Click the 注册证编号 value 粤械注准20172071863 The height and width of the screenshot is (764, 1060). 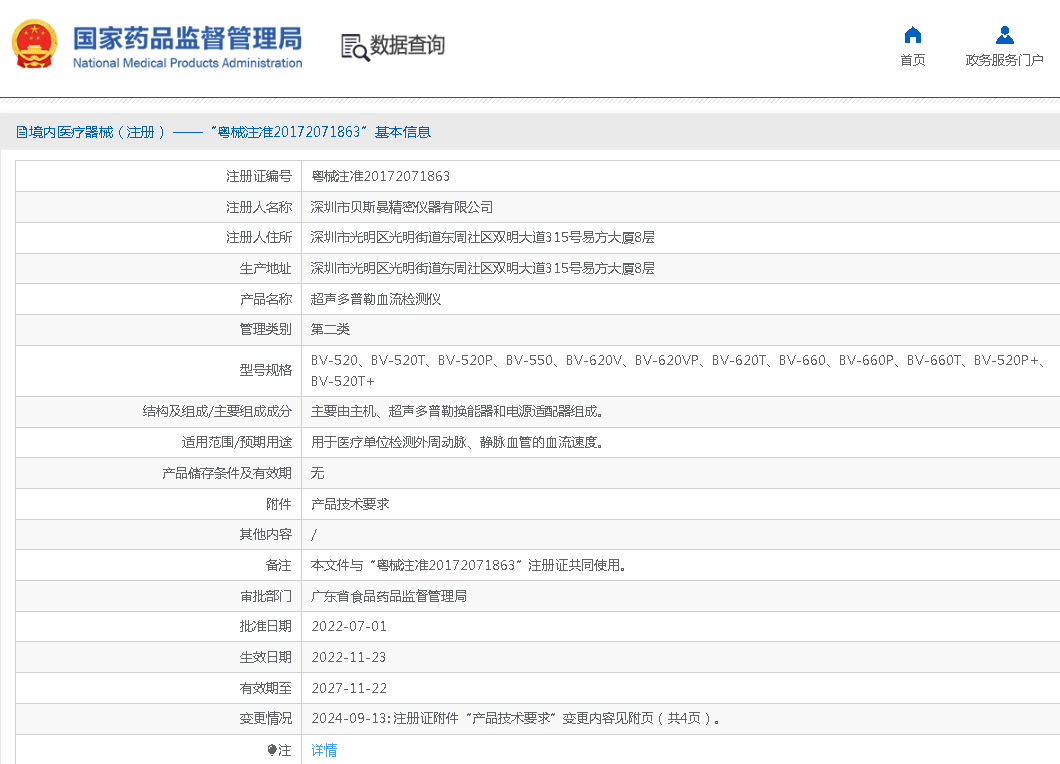coord(380,176)
